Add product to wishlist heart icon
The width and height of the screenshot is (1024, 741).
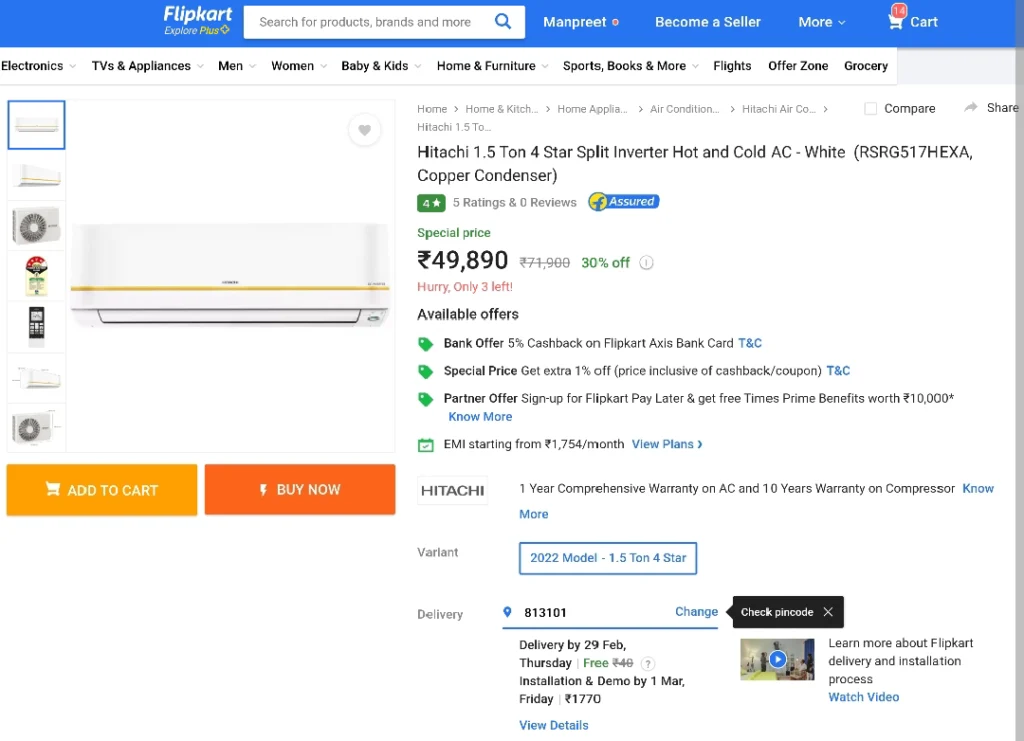[364, 130]
